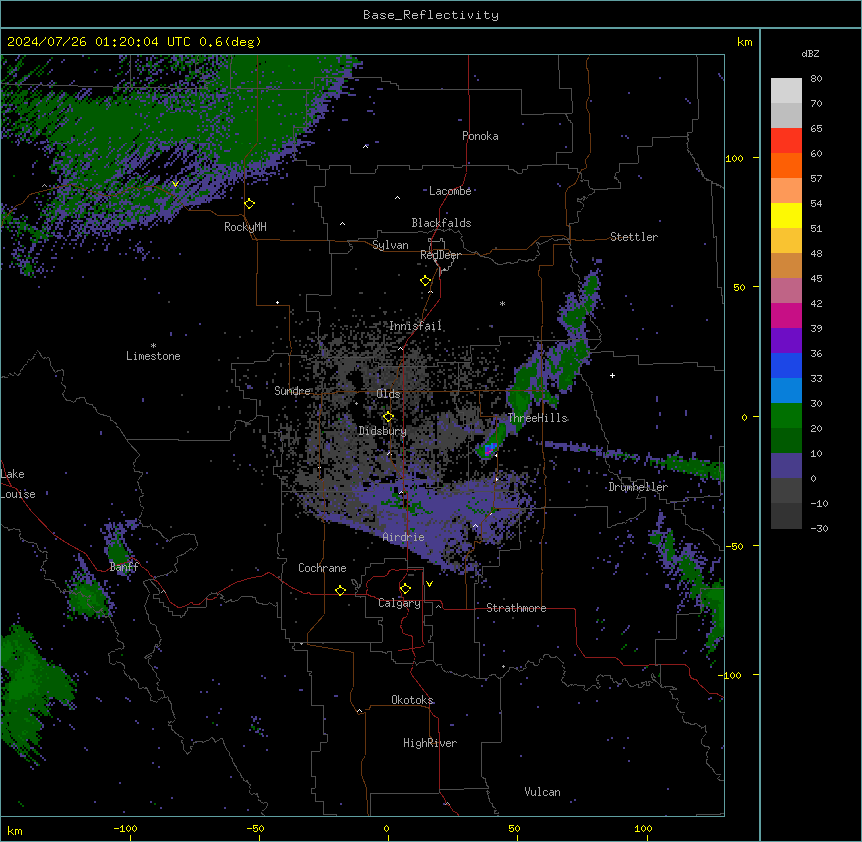Click the Blackfalds city label

pos(441,223)
